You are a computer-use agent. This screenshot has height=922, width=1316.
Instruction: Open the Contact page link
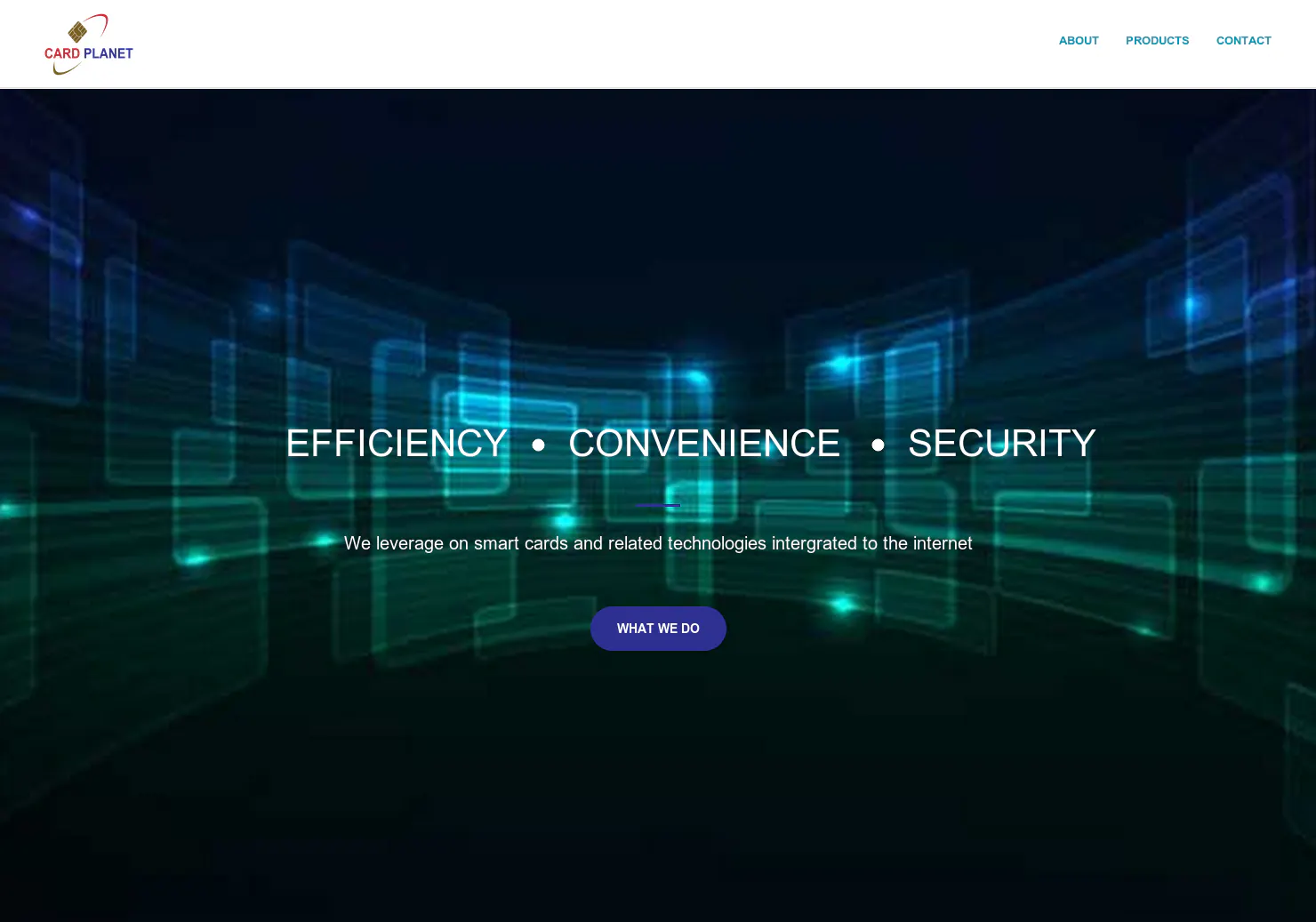coord(1243,41)
